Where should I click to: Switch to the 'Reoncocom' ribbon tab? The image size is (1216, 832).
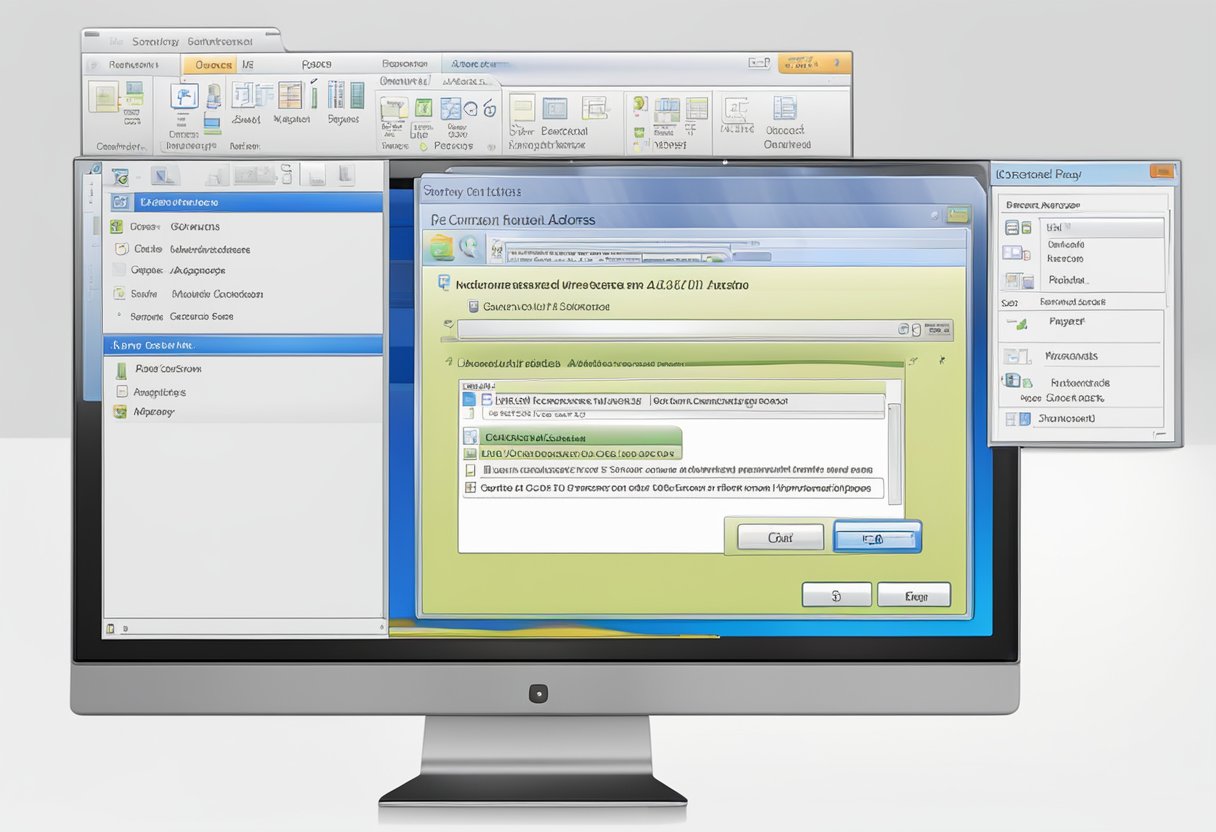coord(119,64)
